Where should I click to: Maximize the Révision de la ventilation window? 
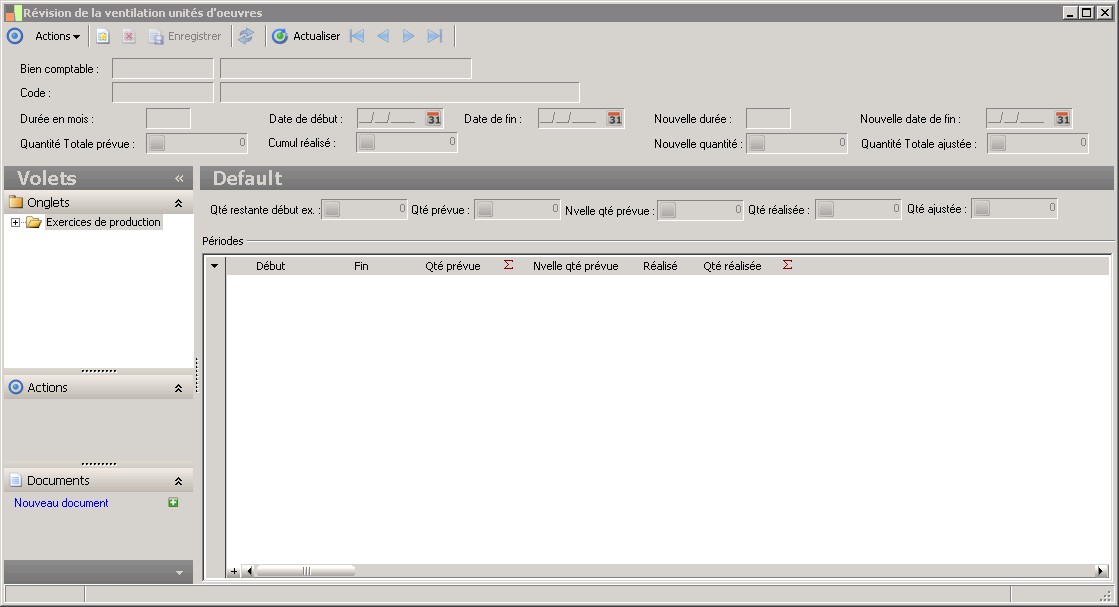tap(1086, 12)
